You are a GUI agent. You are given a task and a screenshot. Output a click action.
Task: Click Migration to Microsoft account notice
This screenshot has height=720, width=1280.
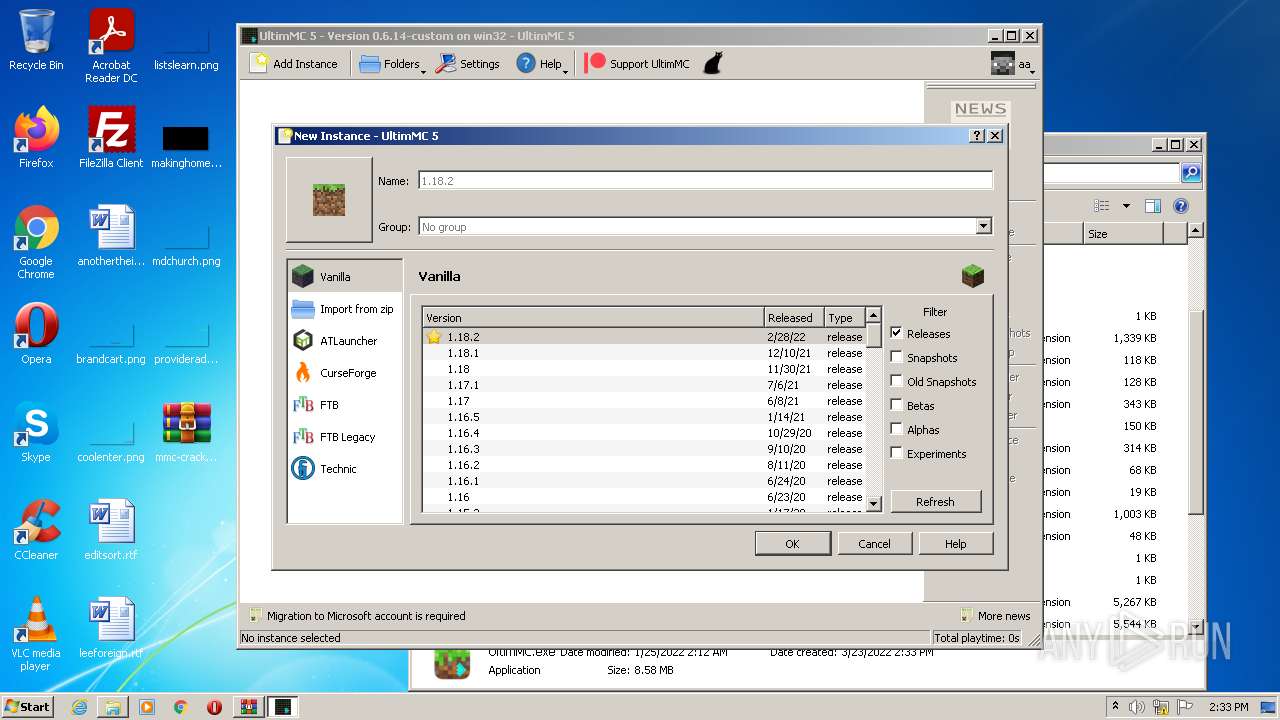pos(357,616)
